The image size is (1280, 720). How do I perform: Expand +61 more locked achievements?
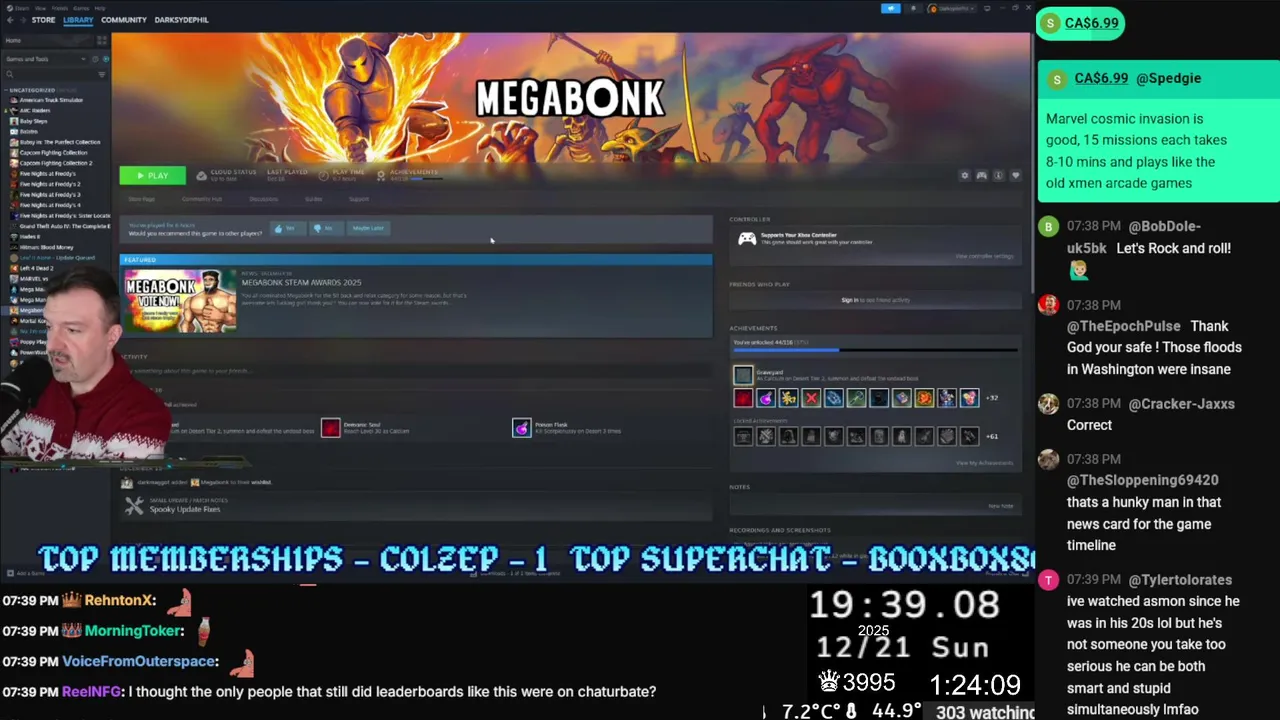point(992,437)
